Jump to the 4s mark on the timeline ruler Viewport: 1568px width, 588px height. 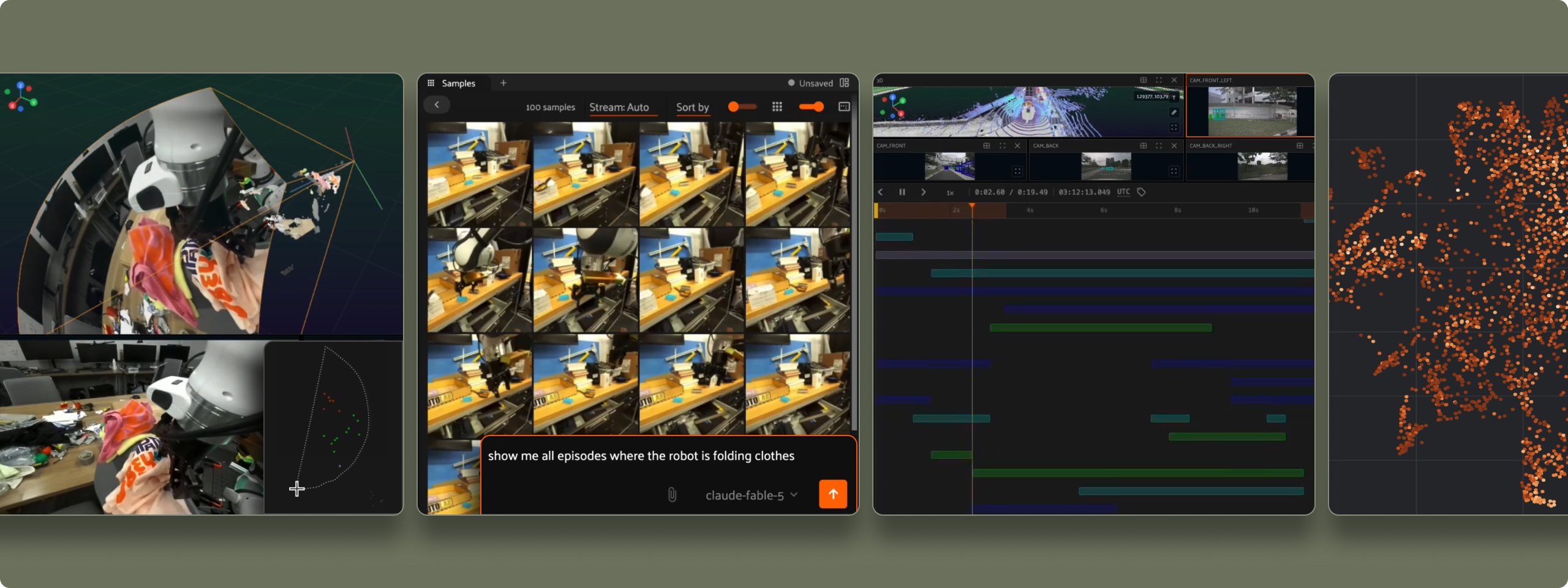pos(1030,211)
